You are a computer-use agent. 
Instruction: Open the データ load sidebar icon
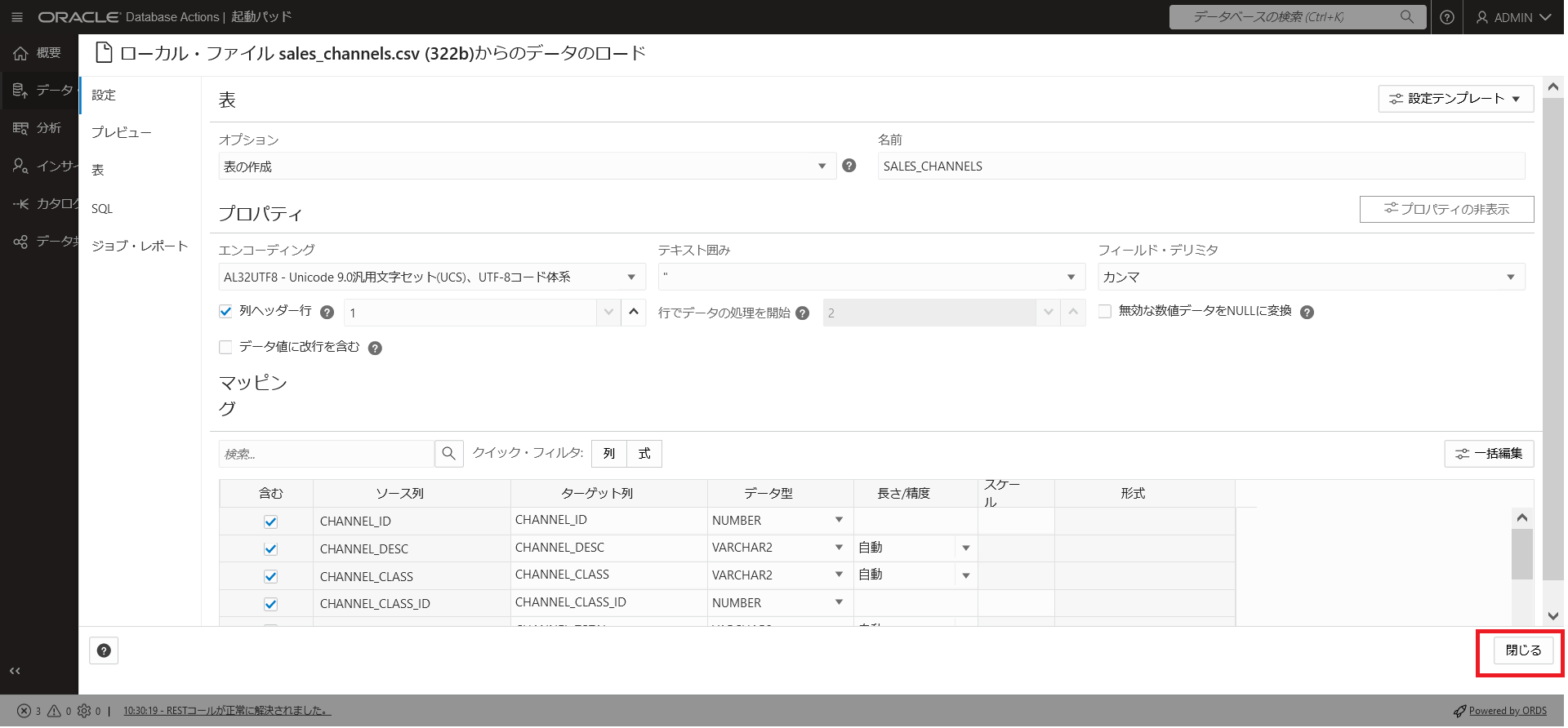[x=20, y=90]
